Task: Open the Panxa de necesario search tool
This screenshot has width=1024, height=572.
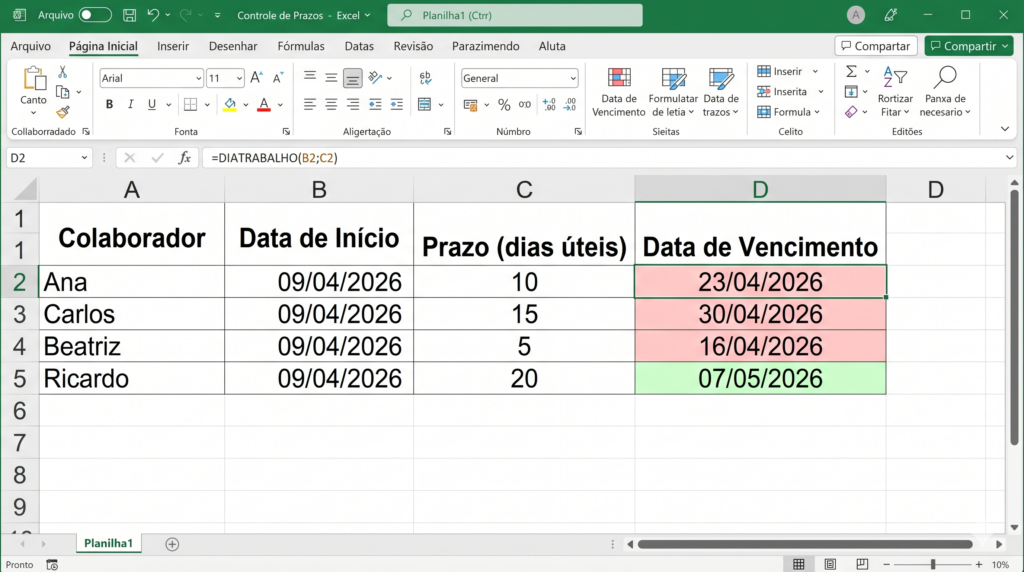Action: click(945, 92)
